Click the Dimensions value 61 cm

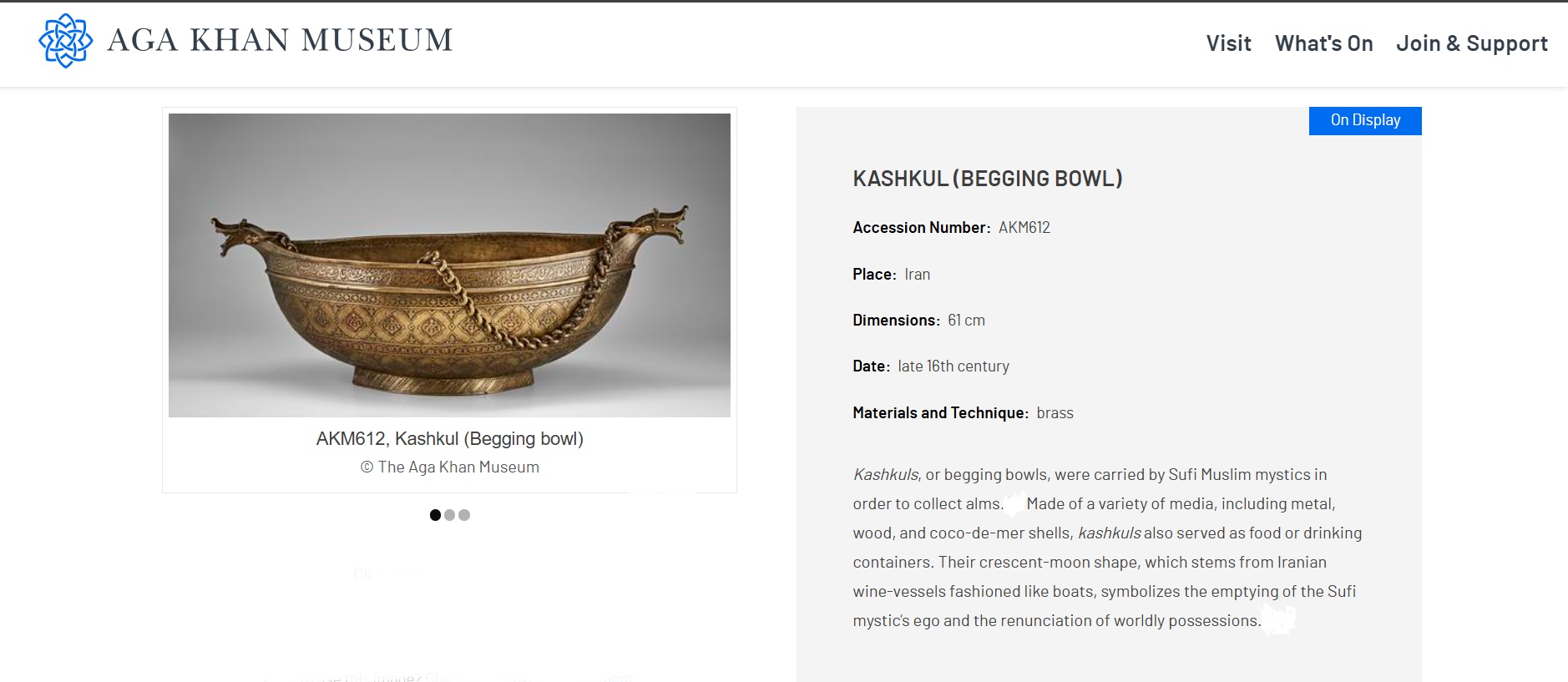coord(966,321)
